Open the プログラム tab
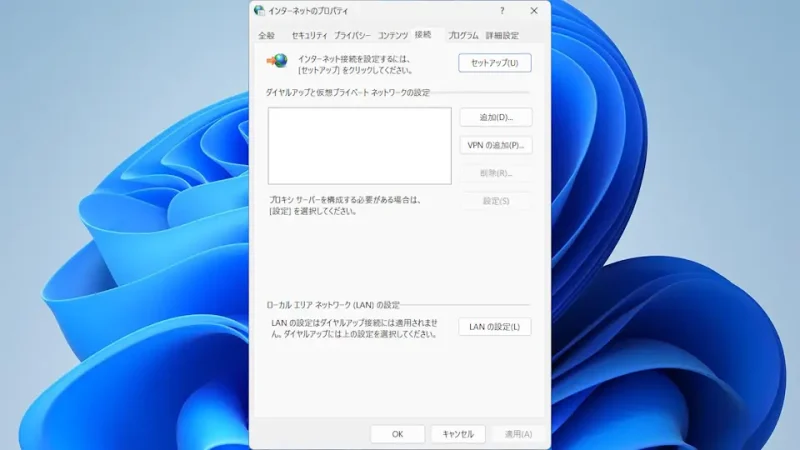 [x=463, y=35]
